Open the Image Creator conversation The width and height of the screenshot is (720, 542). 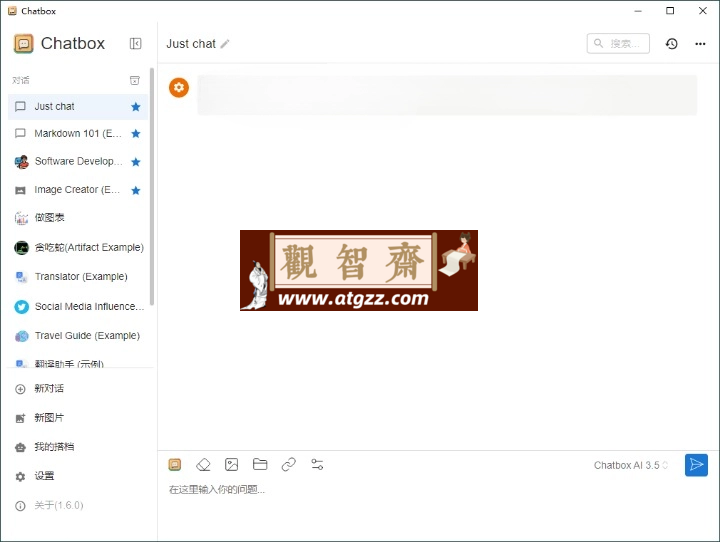(x=78, y=190)
